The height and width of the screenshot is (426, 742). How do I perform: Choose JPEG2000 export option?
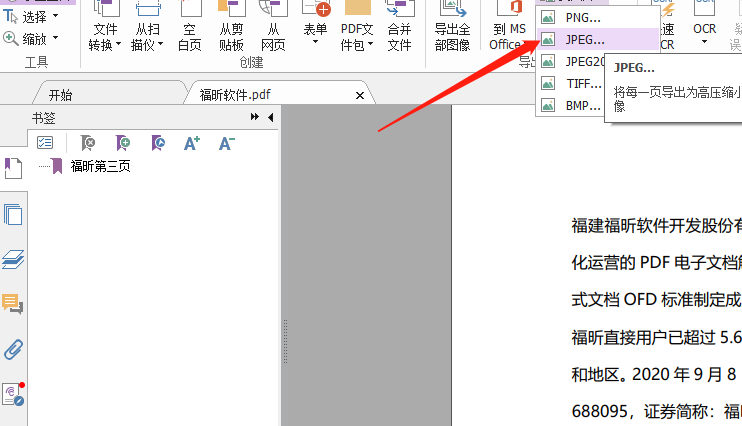tap(571, 62)
